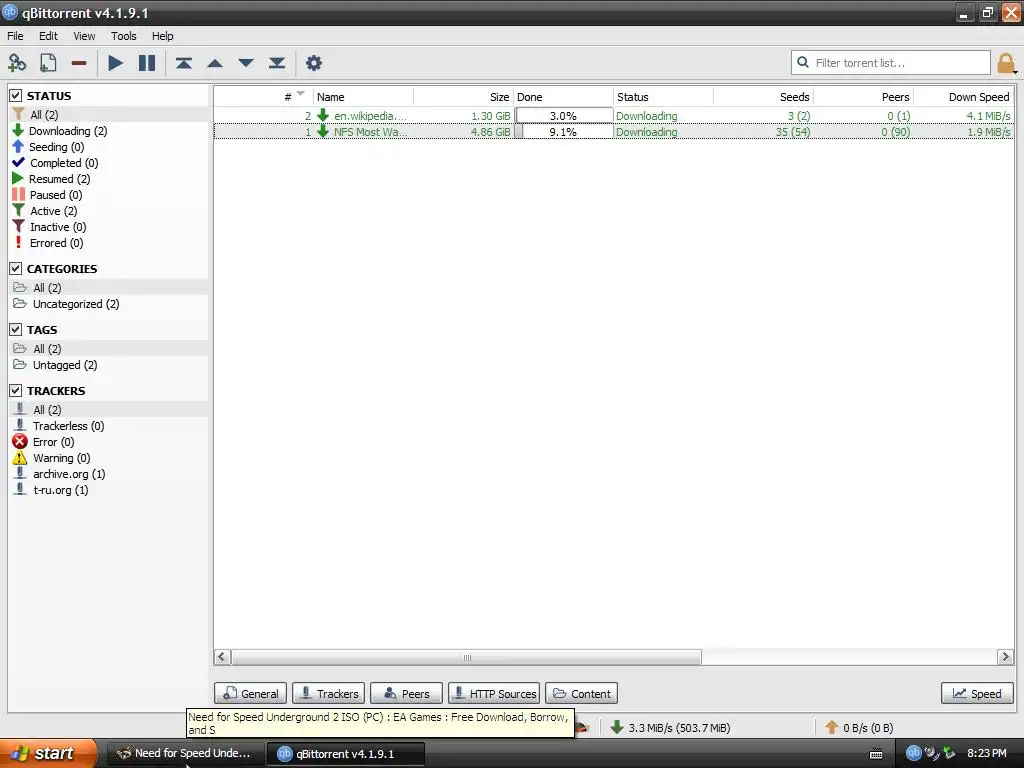Click the Filter torrent list search field

[891, 63]
